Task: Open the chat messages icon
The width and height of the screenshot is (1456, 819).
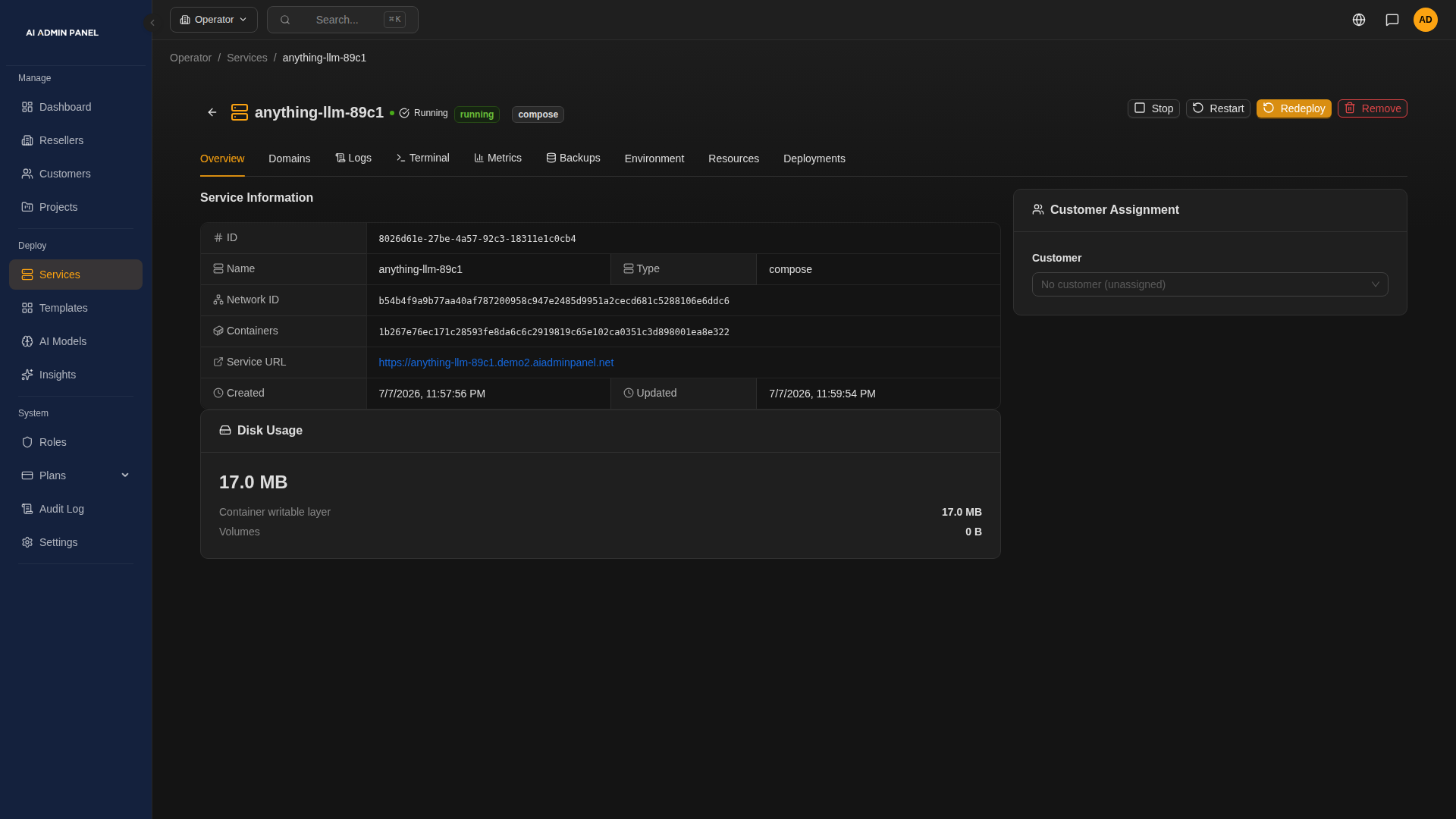Action: tap(1392, 20)
